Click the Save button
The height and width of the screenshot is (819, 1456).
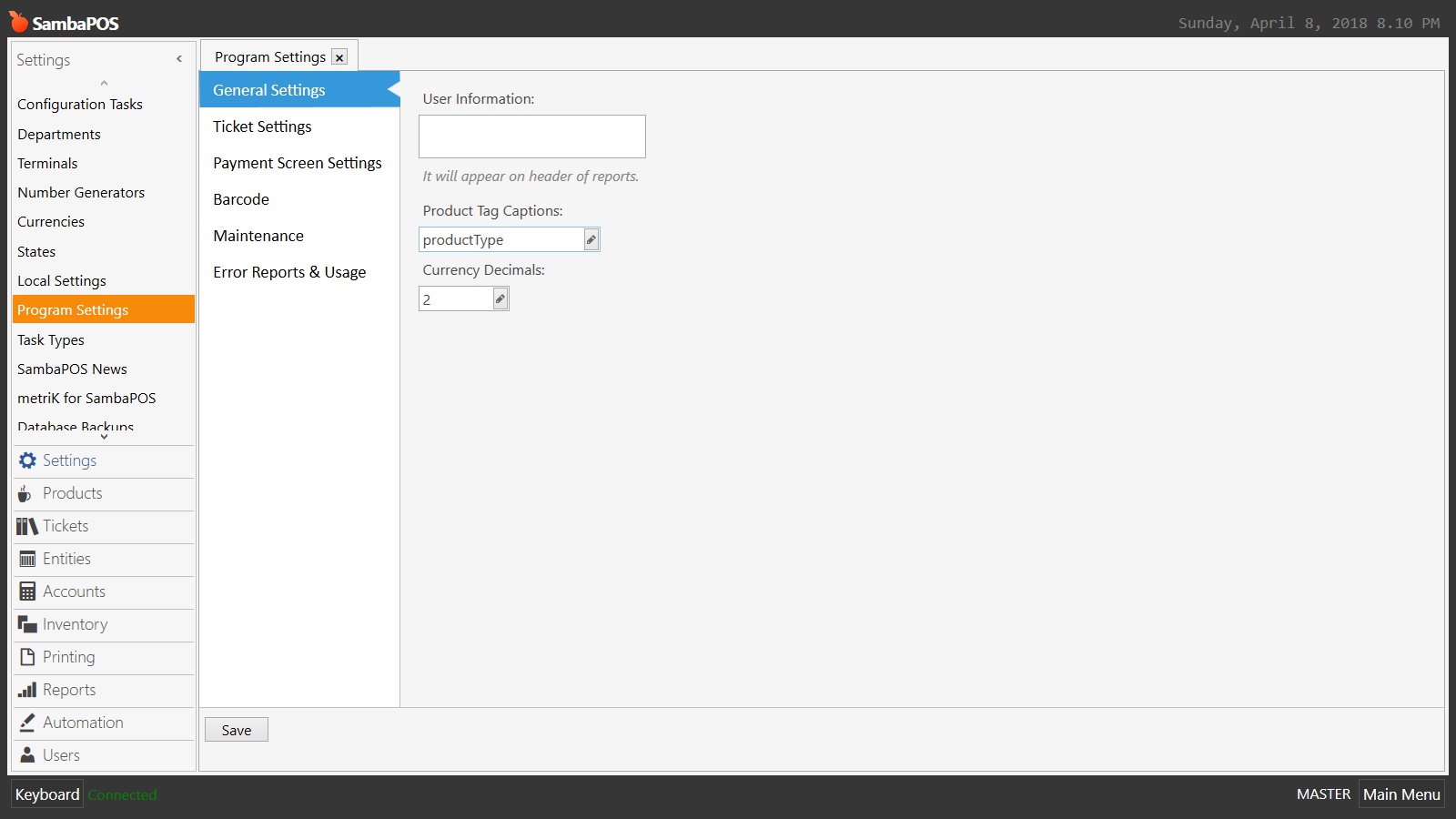click(237, 730)
